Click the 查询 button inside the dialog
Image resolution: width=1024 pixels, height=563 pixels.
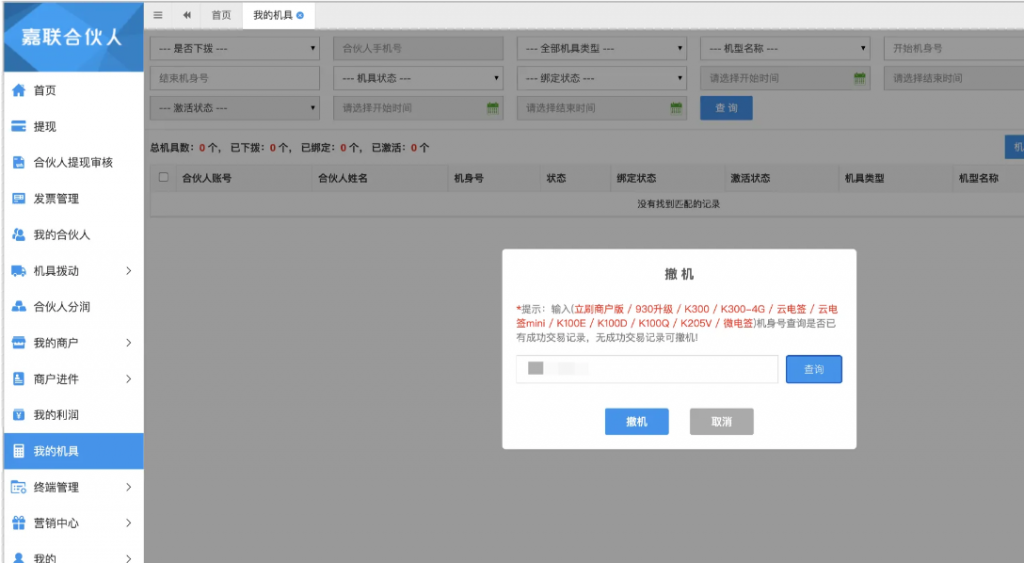click(x=813, y=370)
